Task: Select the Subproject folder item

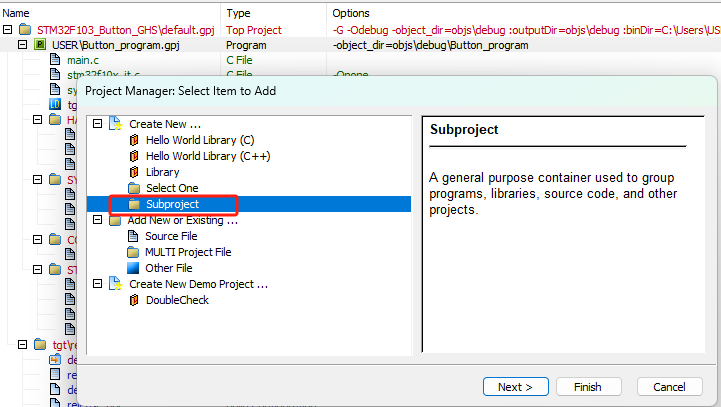Action: (x=172, y=204)
